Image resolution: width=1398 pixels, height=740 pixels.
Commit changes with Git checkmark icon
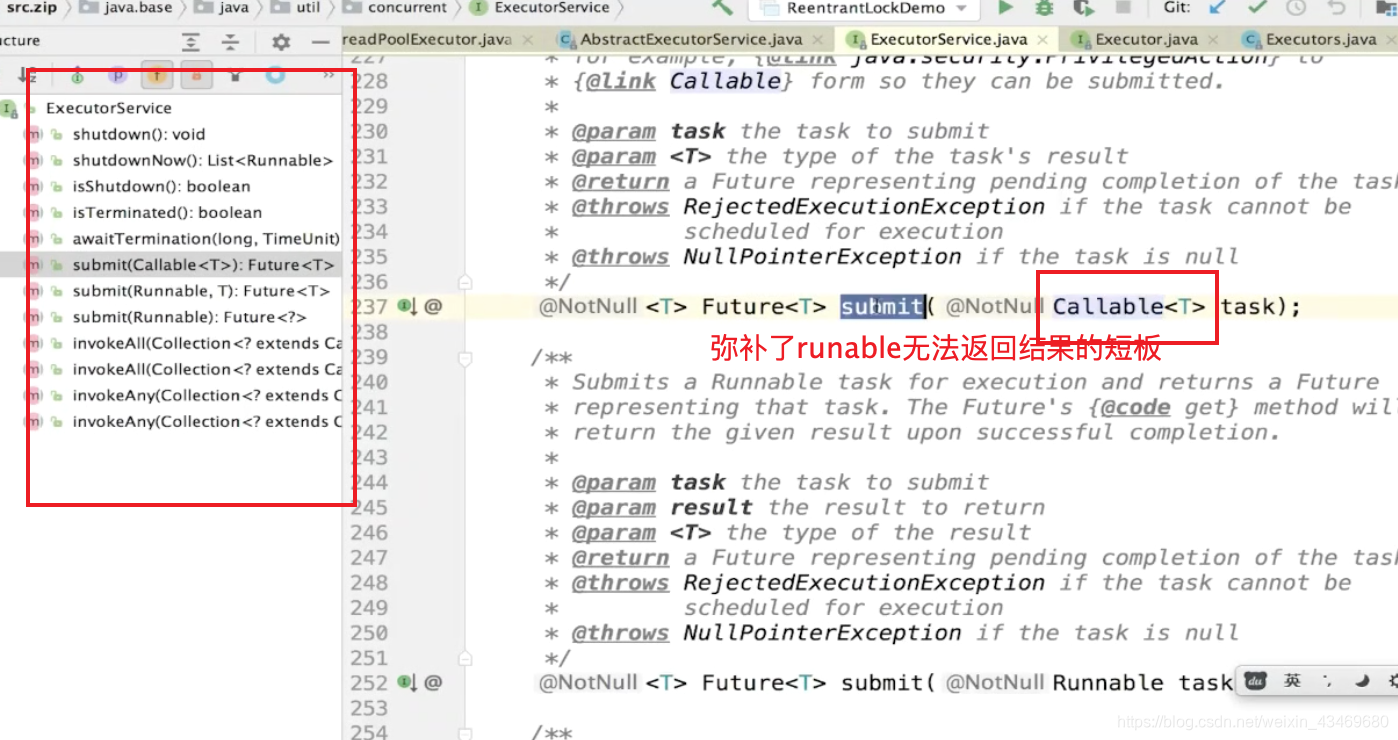pyautogui.click(x=1257, y=7)
